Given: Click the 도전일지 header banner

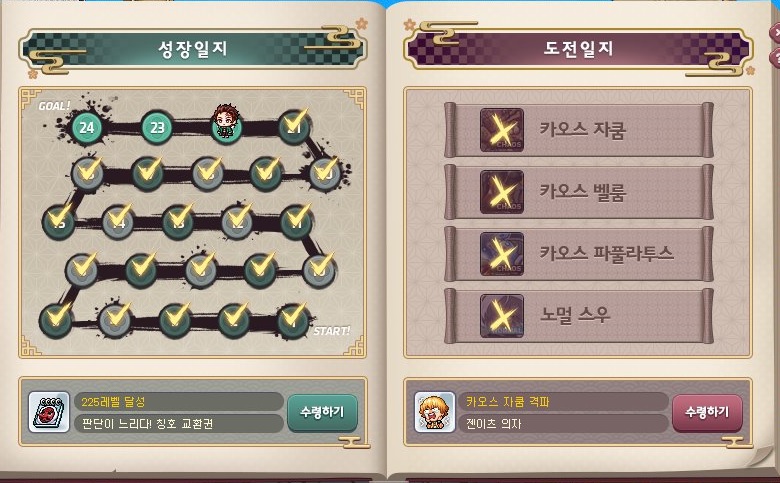Looking at the screenshot, I should pyautogui.click(x=578, y=49).
